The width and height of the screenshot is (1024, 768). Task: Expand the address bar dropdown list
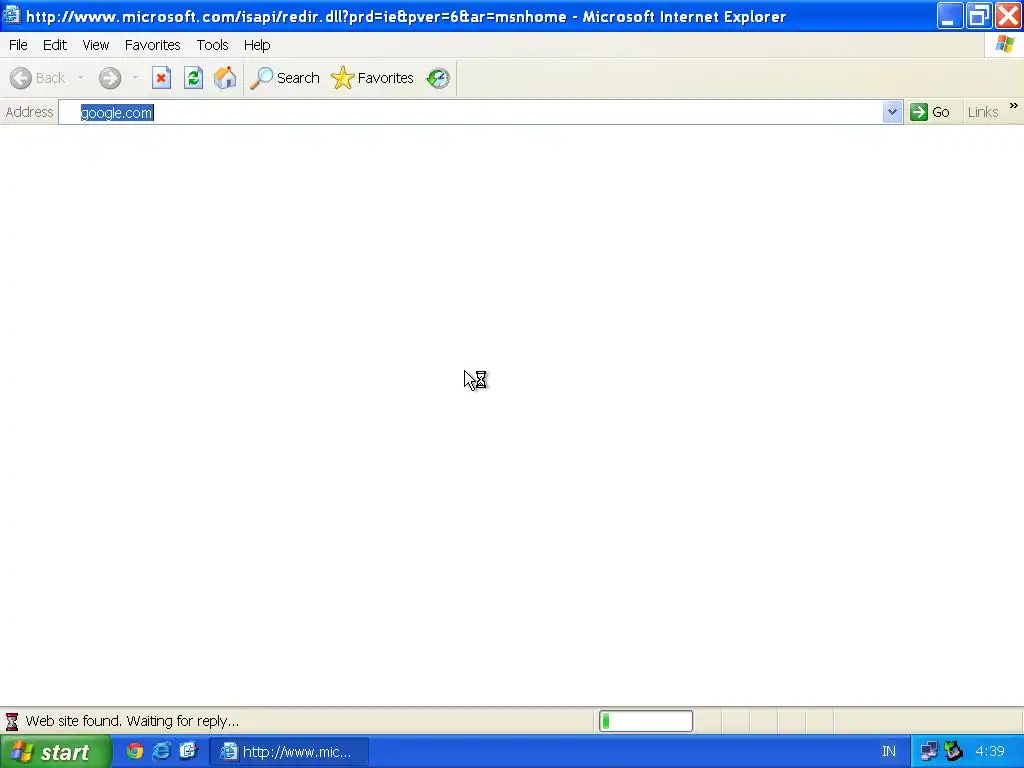tap(892, 112)
